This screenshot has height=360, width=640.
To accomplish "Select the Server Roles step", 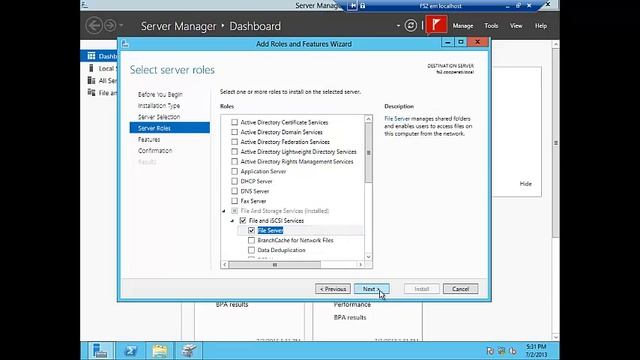I will point(170,128).
